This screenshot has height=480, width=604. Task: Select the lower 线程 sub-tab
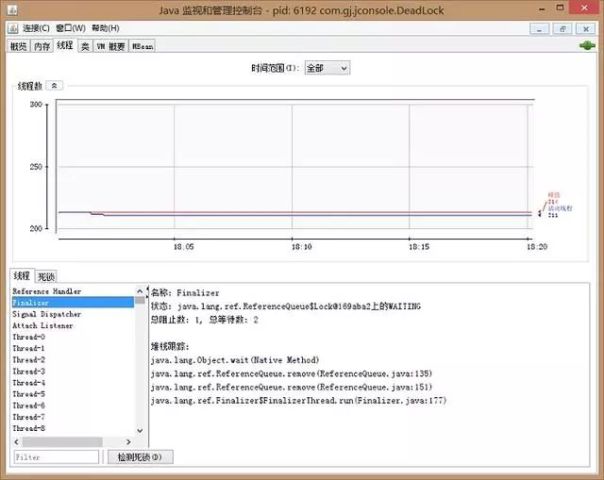22,276
